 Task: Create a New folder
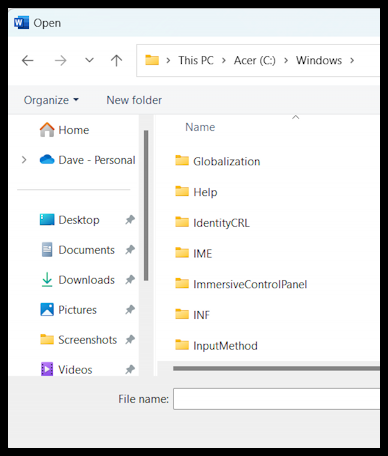tap(134, 100)
